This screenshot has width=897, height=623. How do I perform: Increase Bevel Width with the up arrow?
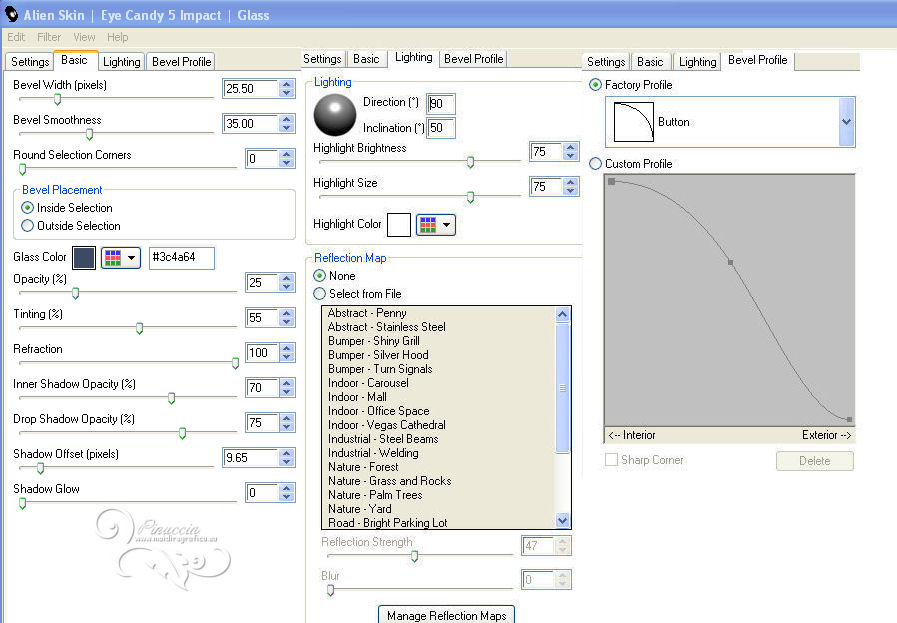[287, 84]
